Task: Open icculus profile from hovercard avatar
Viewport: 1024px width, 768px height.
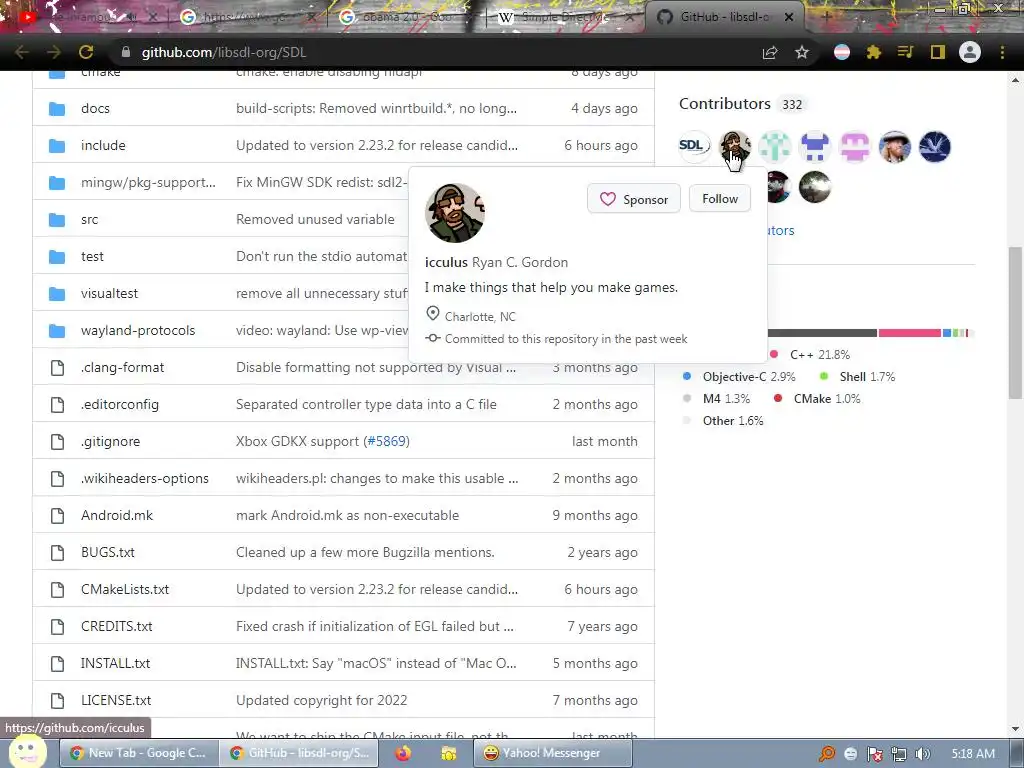Action: coord(455,213)
